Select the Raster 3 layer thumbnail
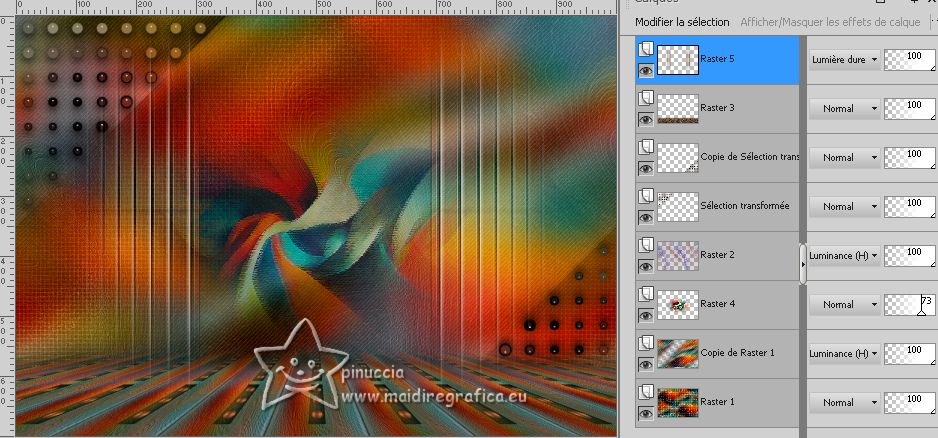 [x=678, y=109]
